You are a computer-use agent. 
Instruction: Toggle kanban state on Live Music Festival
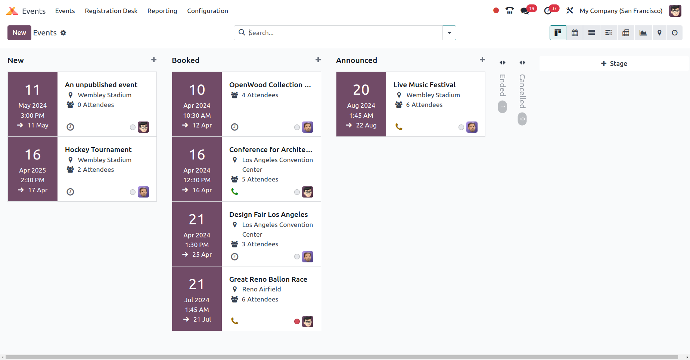[461, 127]
